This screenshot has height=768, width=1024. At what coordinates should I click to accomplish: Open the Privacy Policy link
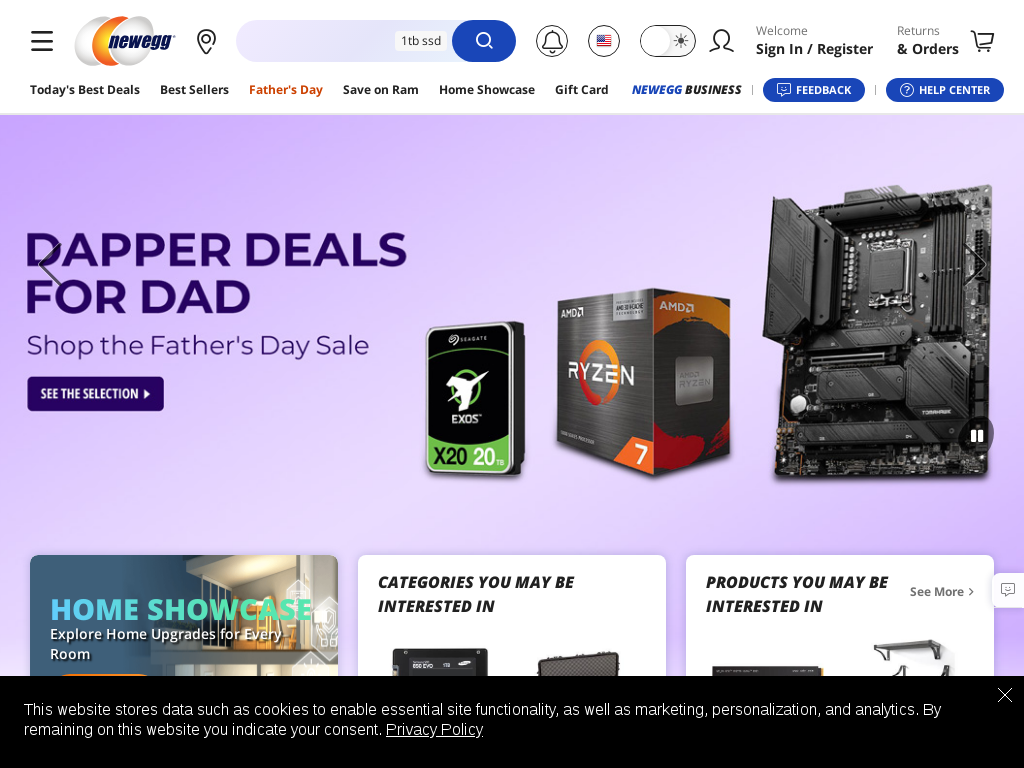[434, 729]
